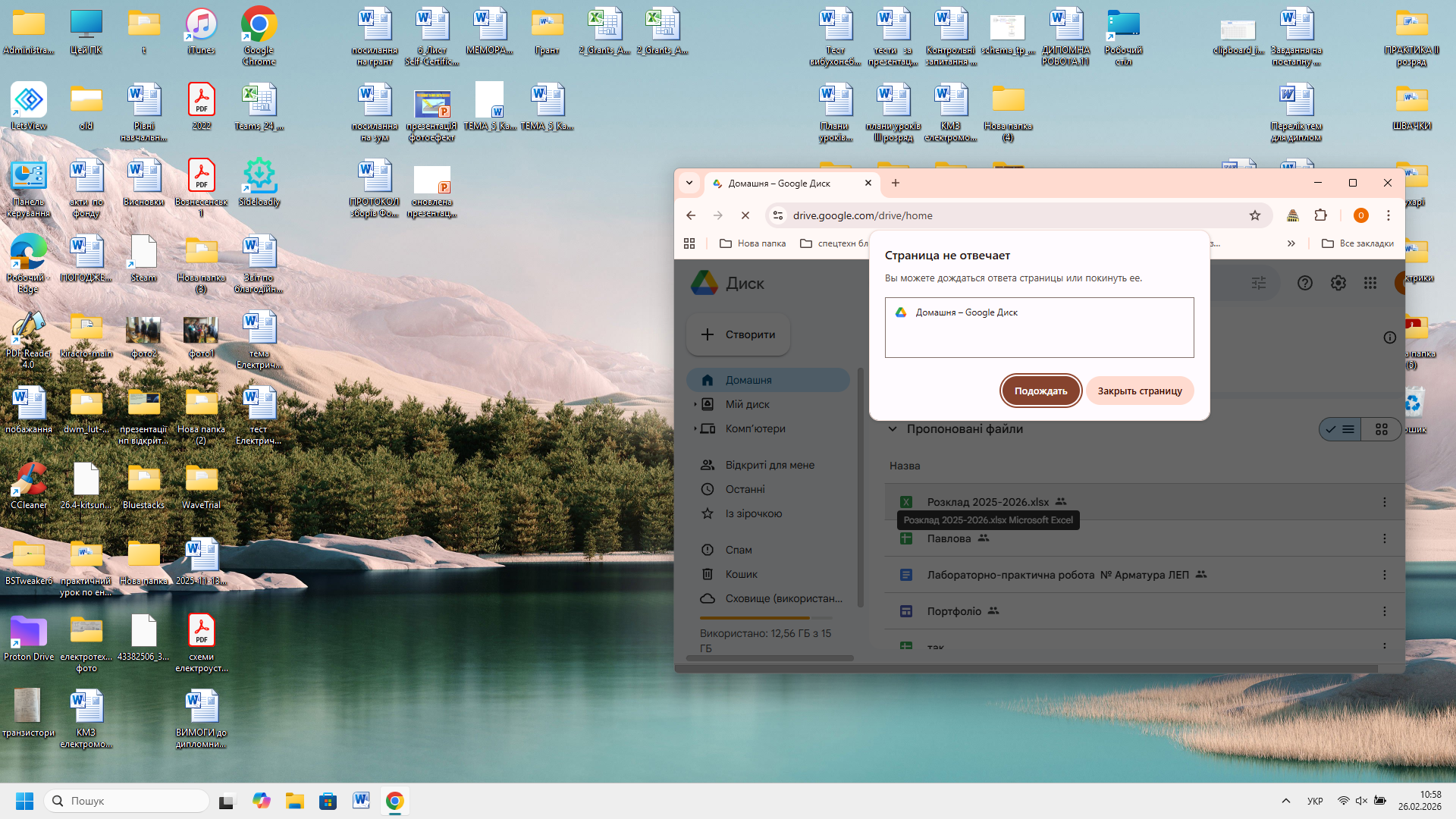Open Chrome extensions puzzle icon
The width and height of the screenshot is (1456, 819).
coord(1320,215)
